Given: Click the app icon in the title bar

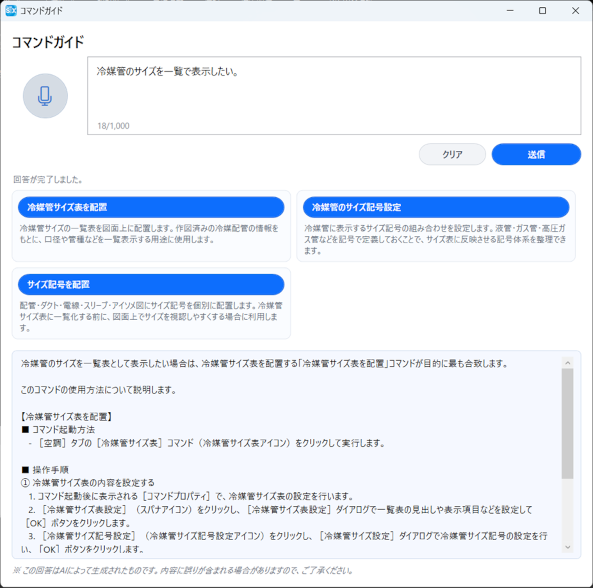Looking at the screenshot, I should [11, 11].
